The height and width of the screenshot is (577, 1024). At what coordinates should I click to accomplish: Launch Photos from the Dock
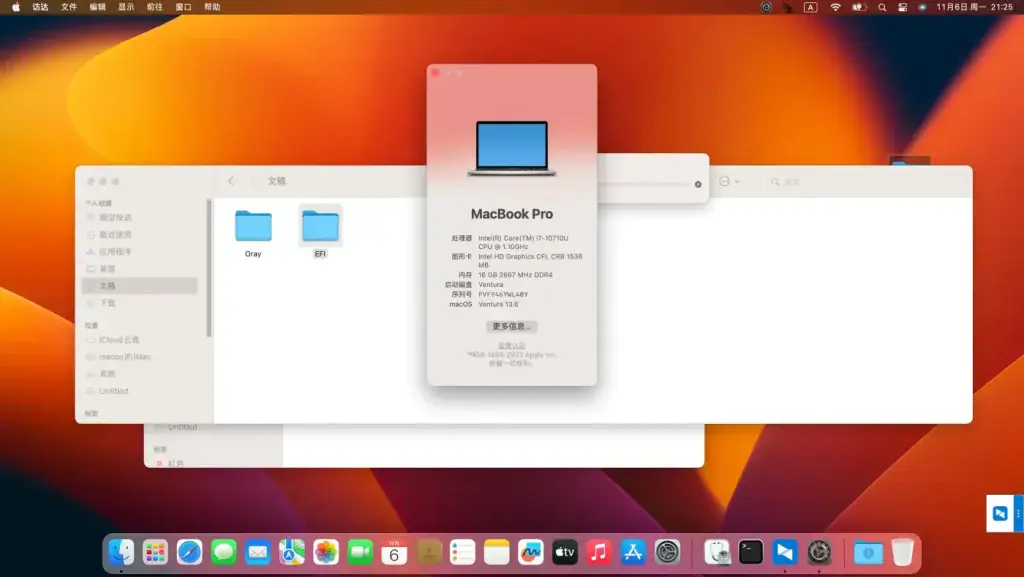(x=326, y=553)
